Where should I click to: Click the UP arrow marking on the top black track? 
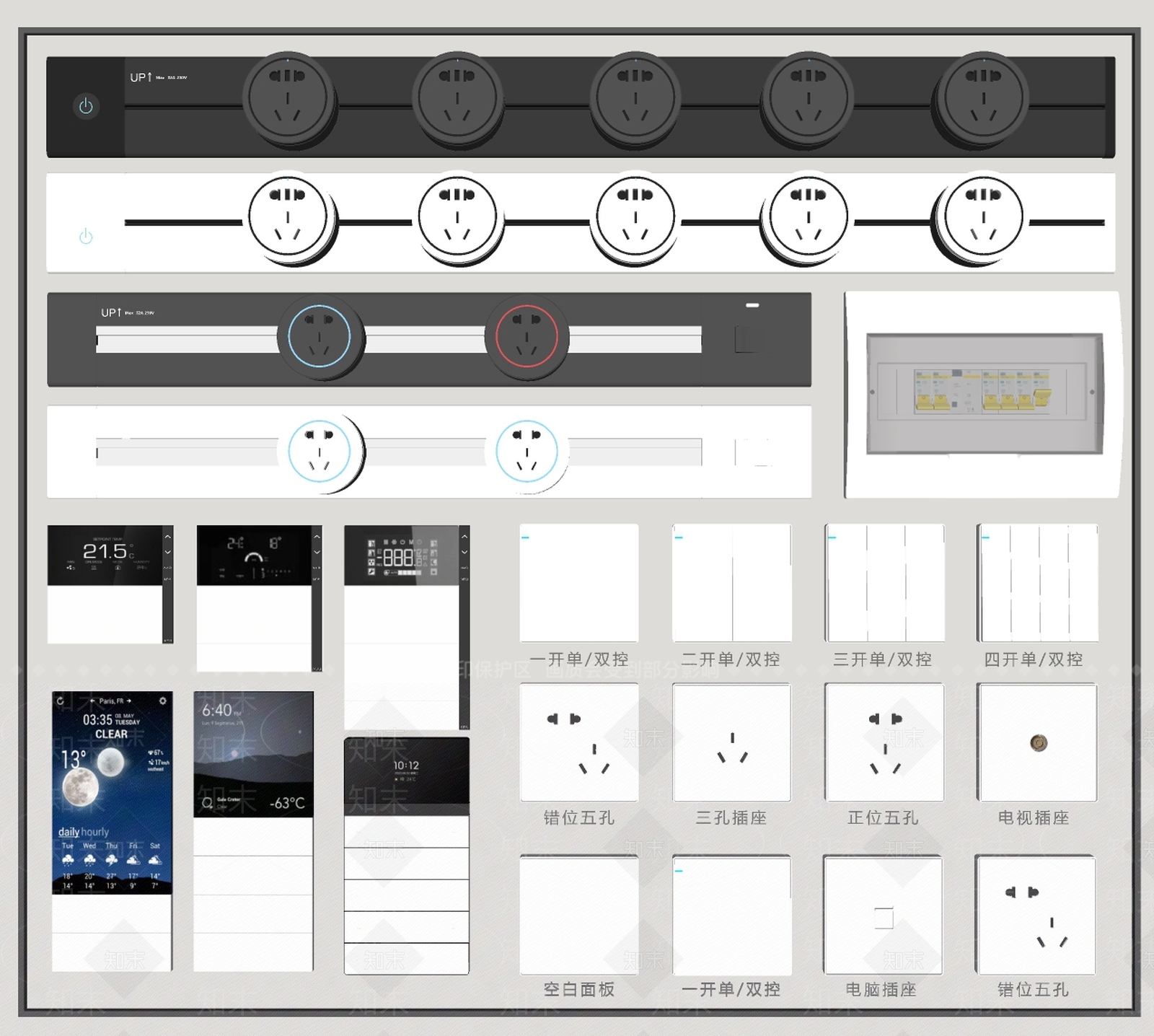tap(141, 77)
